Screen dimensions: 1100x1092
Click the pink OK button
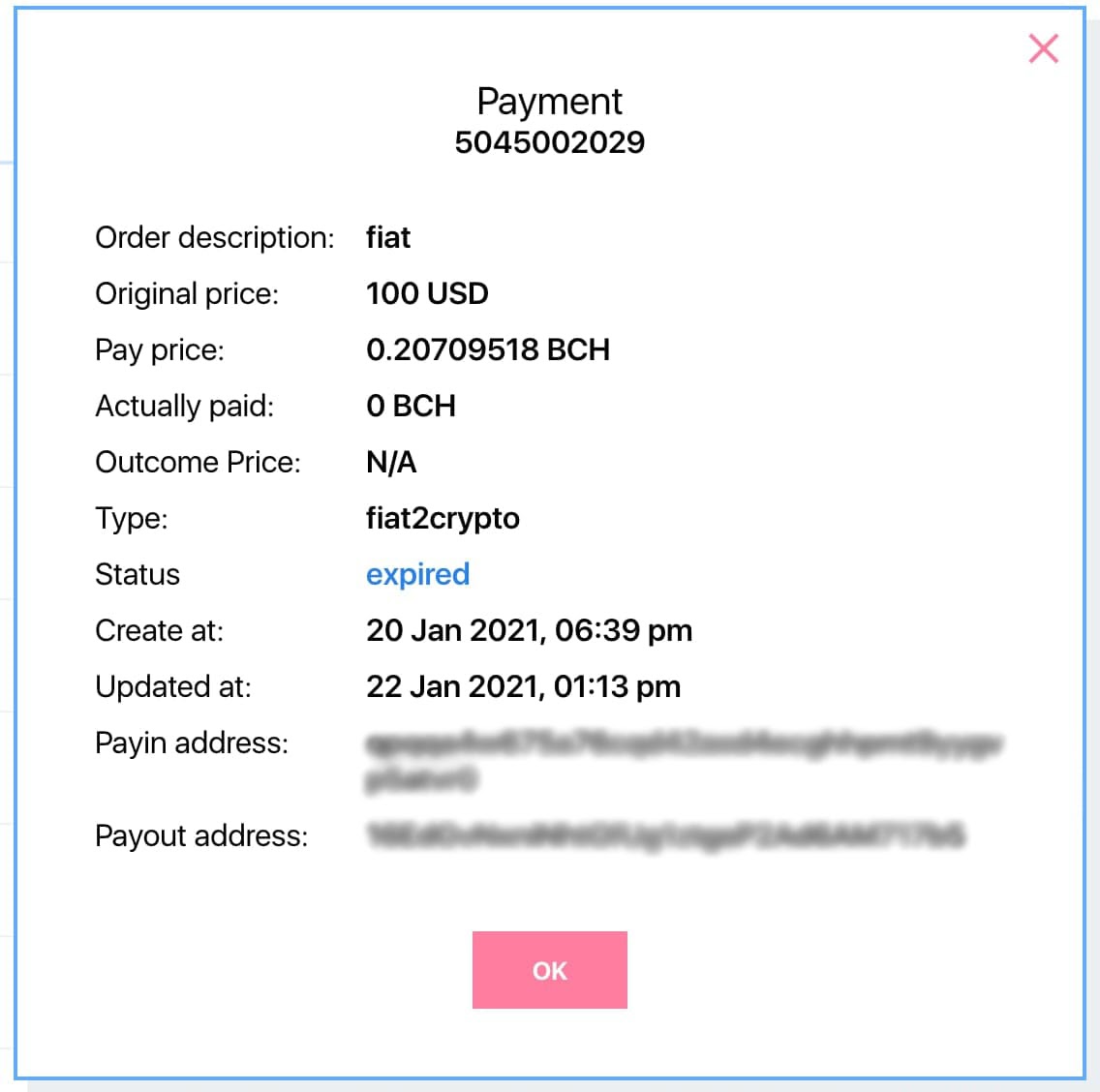[x=549, y=969]
